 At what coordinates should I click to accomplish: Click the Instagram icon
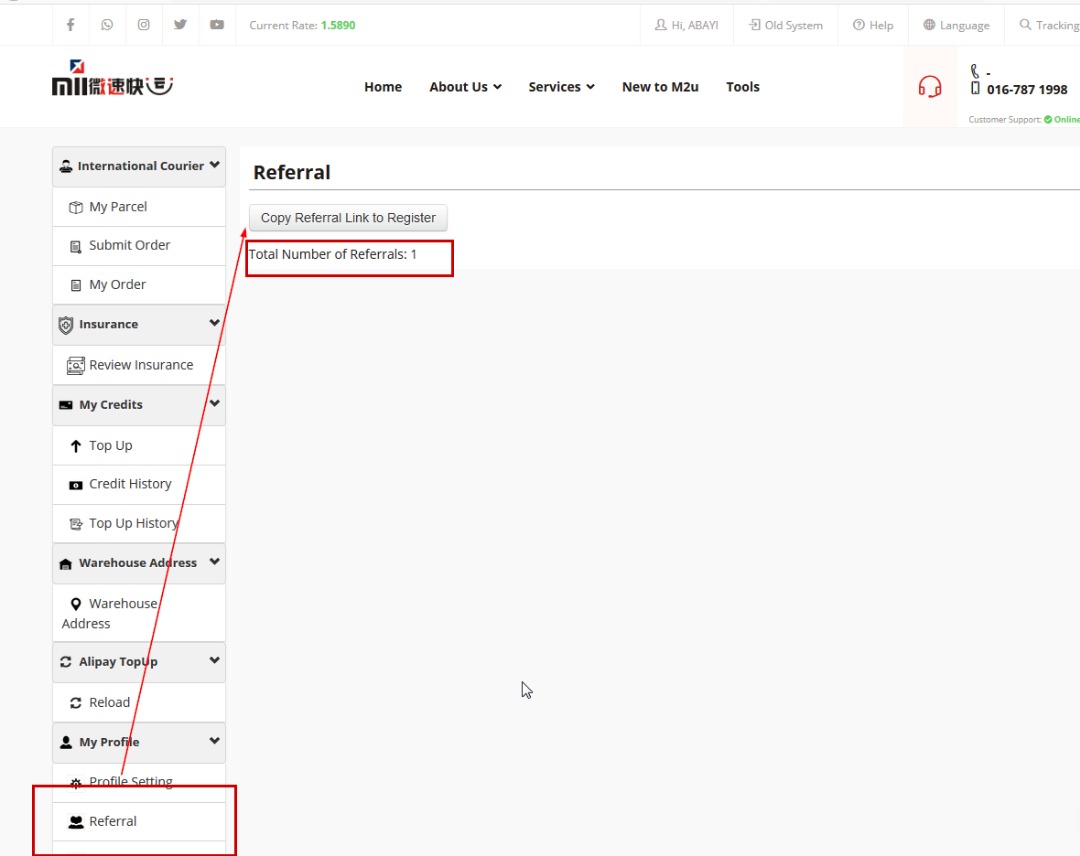coord(144,25)
